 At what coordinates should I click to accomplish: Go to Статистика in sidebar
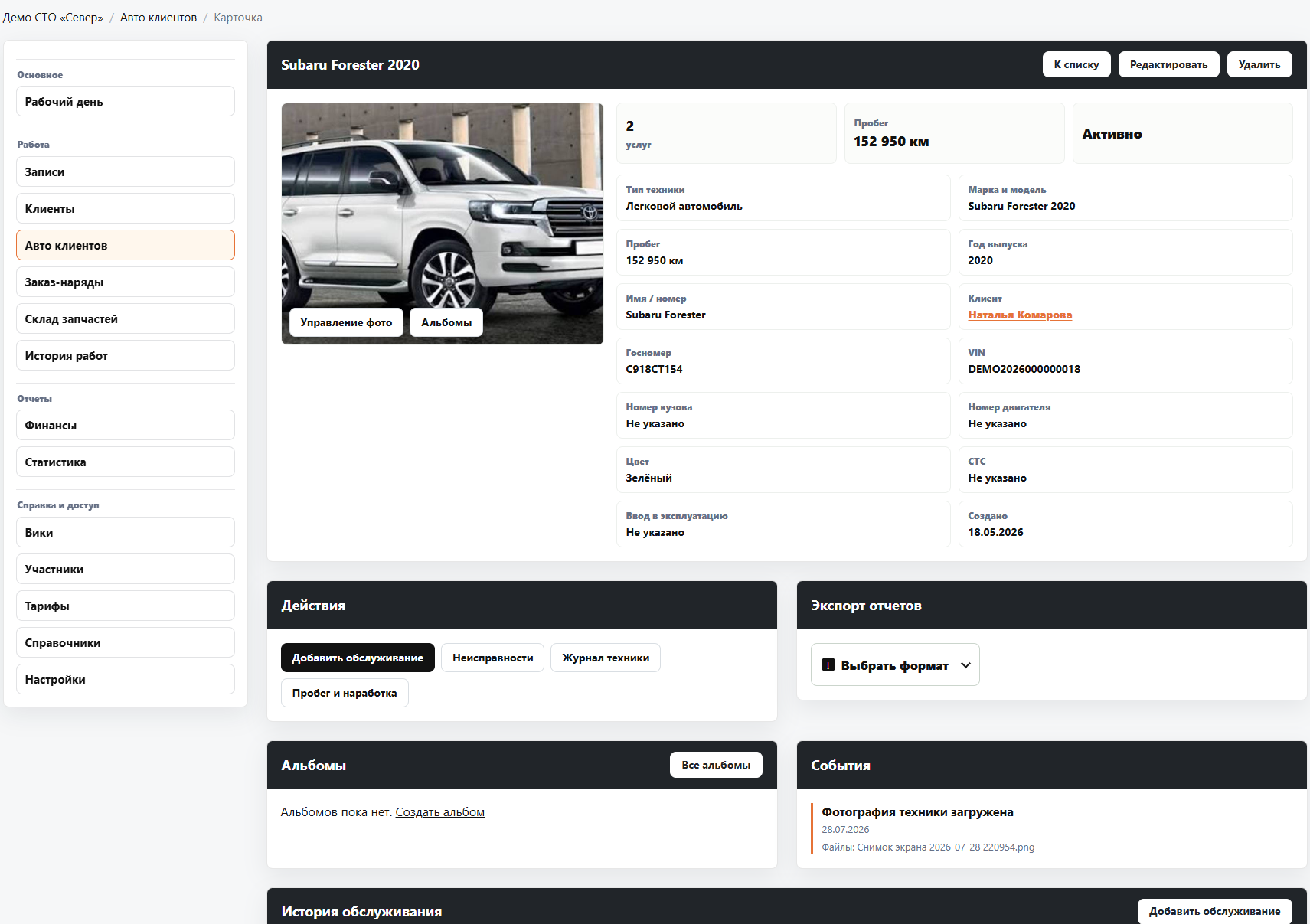(126, 462)
